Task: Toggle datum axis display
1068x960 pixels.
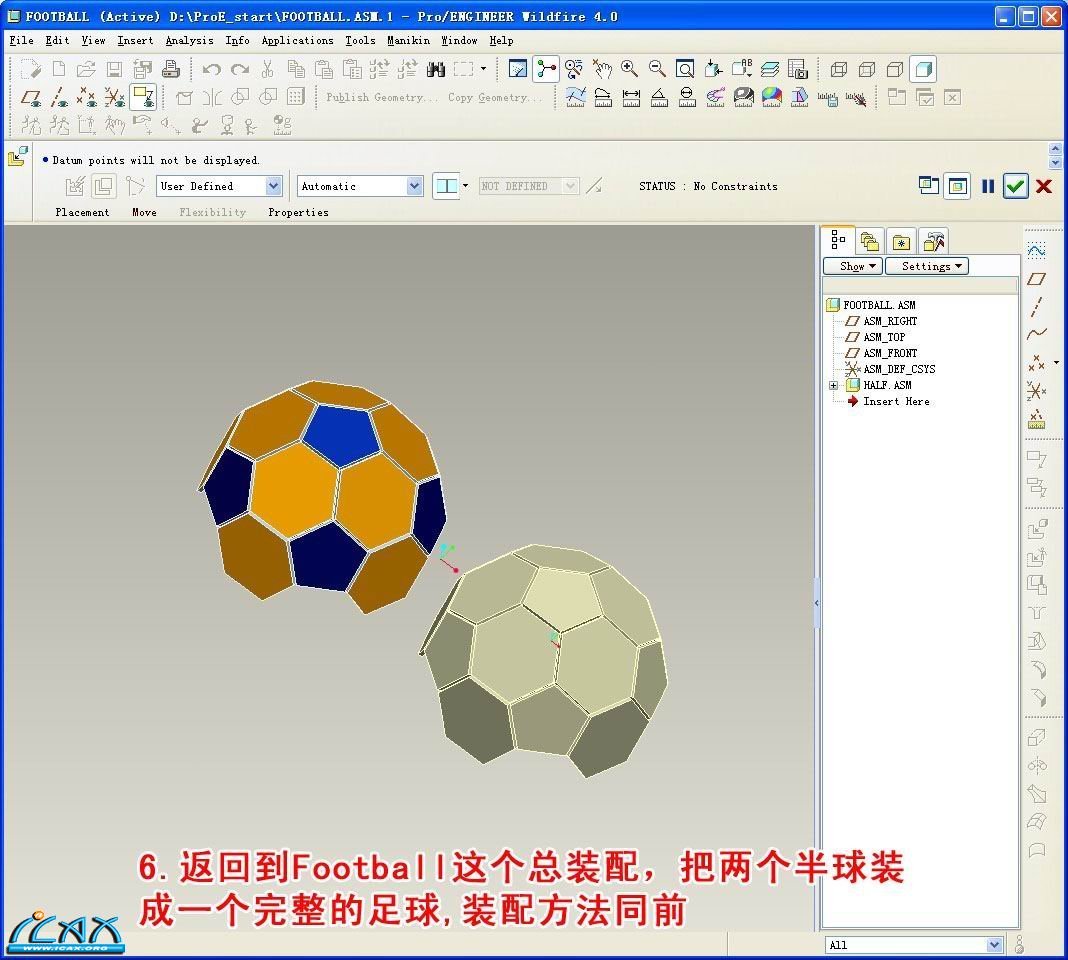Action: 60,97
